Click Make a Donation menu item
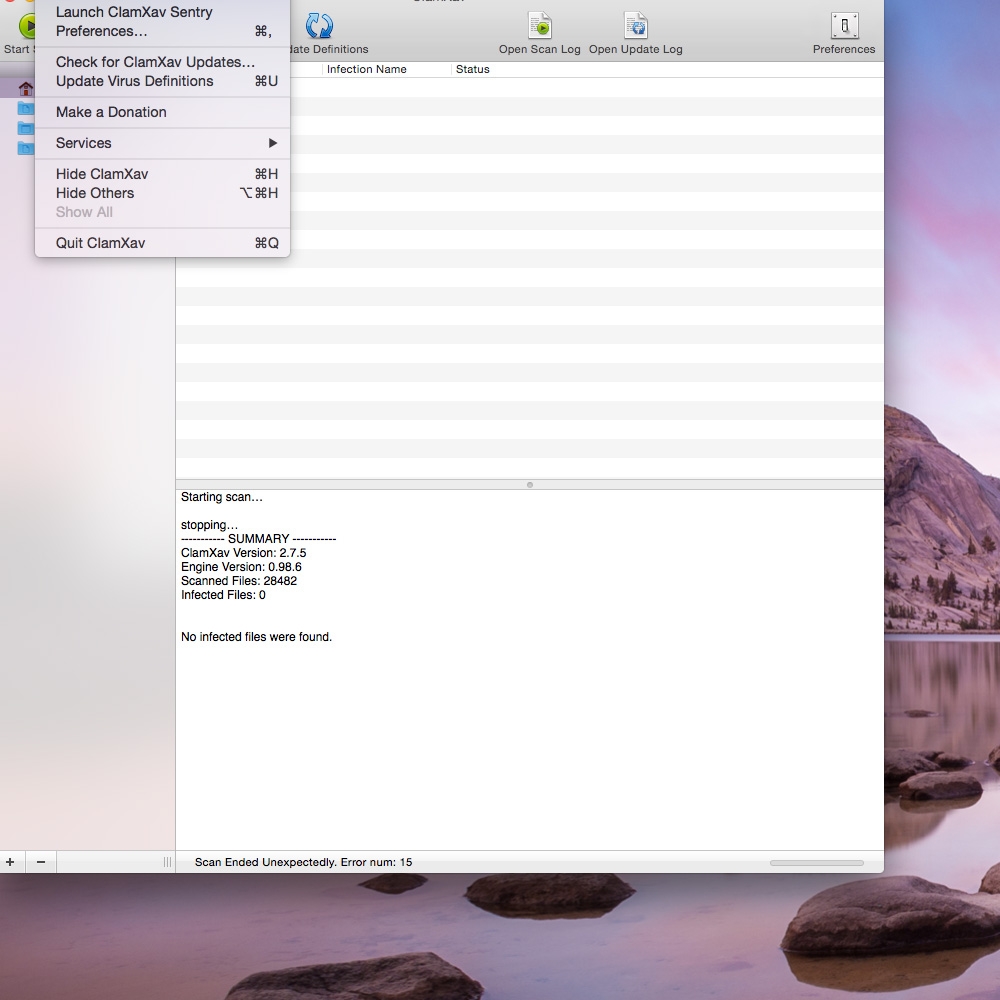 click(162, 112)
